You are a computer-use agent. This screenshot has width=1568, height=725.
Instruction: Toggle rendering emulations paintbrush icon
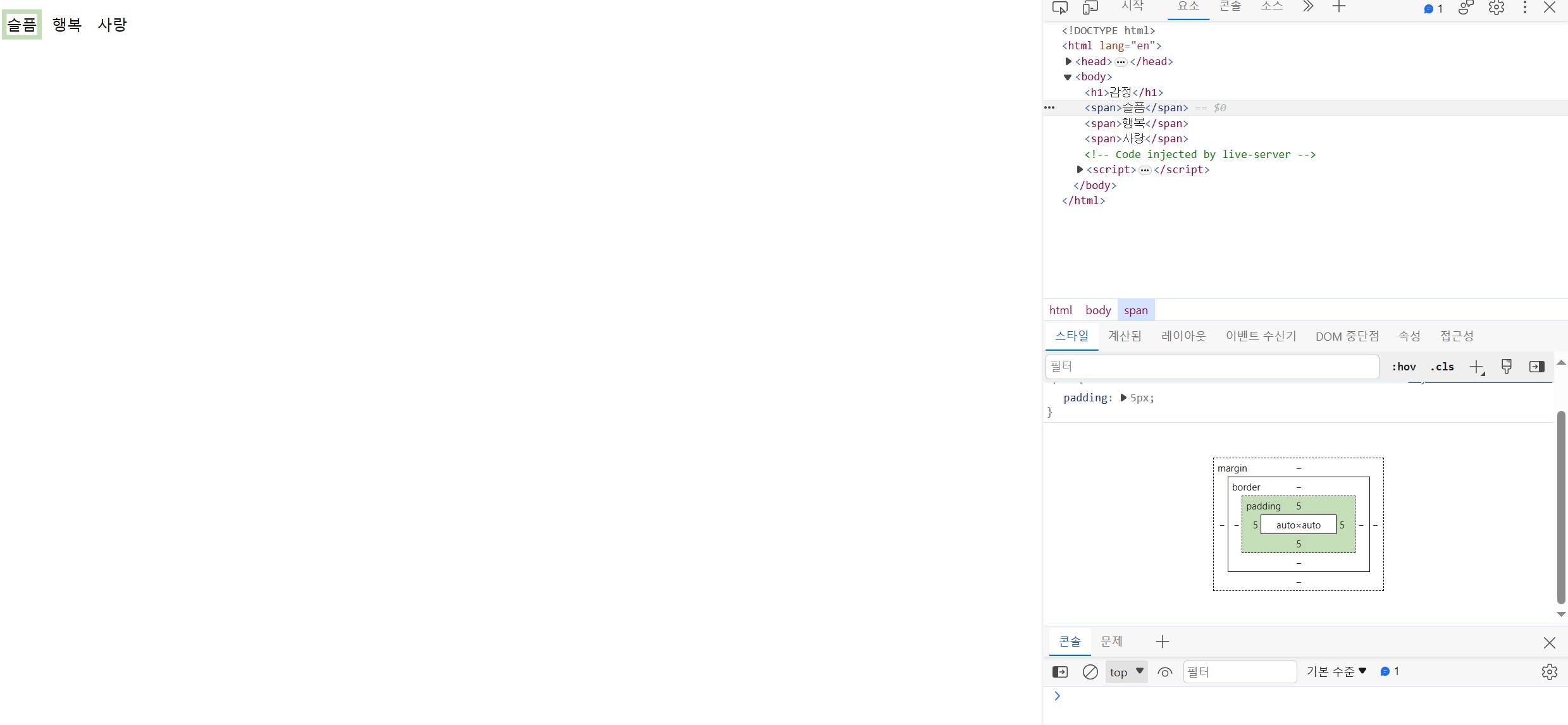pos(1507,367)
